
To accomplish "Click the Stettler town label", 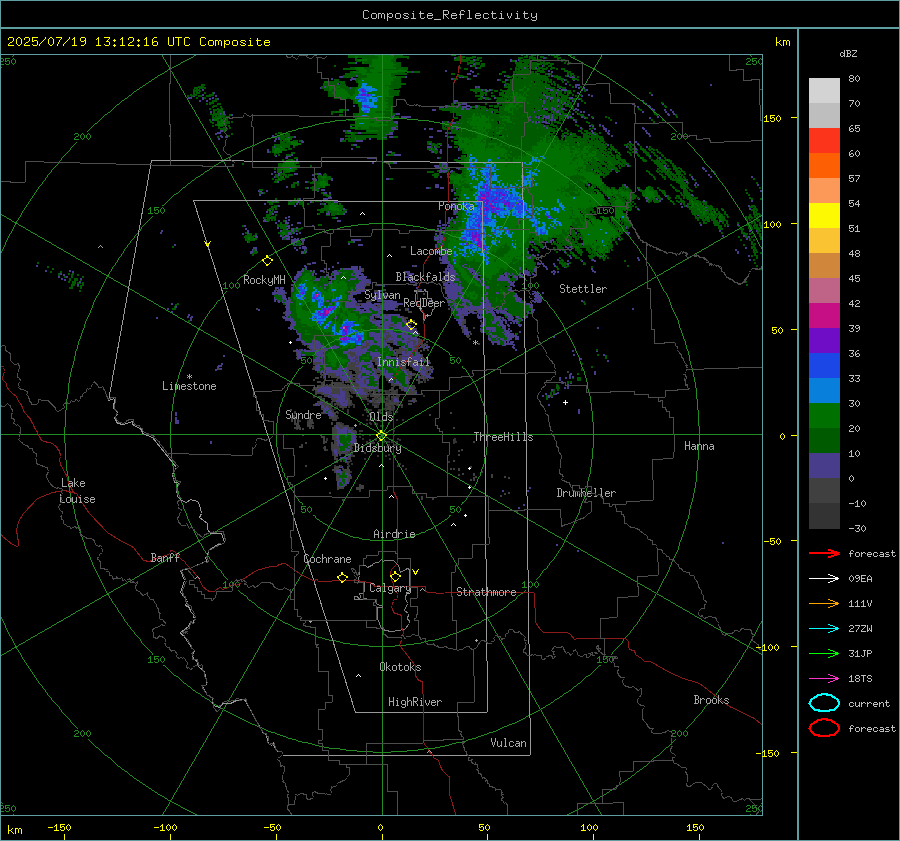I will pyautogui.click(x=583, y=289).
